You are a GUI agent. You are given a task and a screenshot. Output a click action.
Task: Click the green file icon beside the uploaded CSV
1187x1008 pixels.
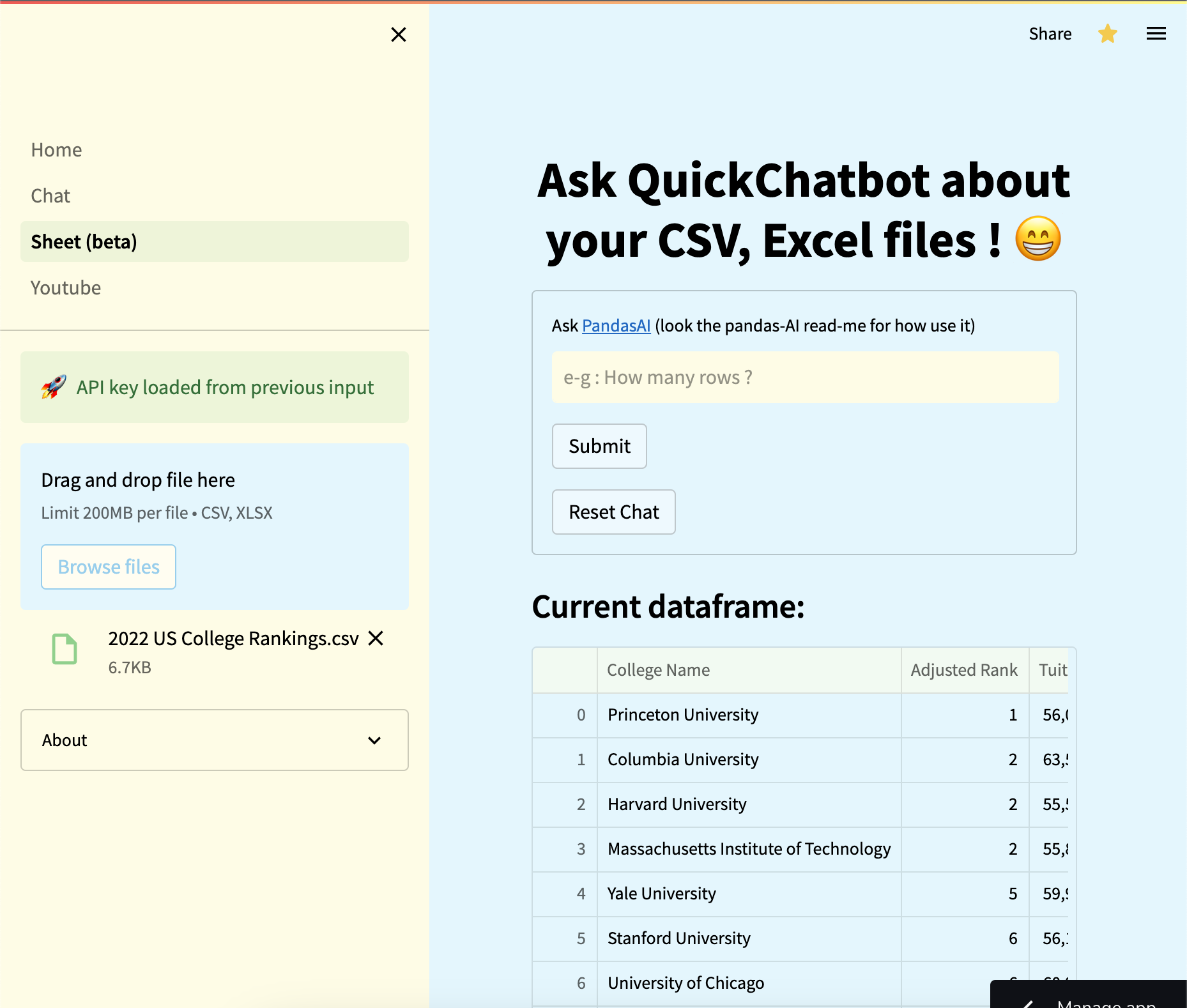[65, 649]
